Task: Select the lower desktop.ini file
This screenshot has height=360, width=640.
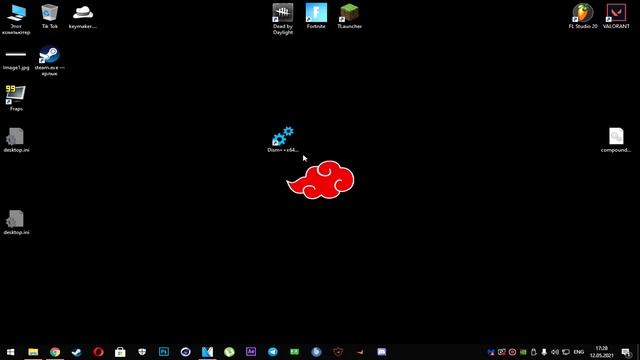Action: [16, 222]
